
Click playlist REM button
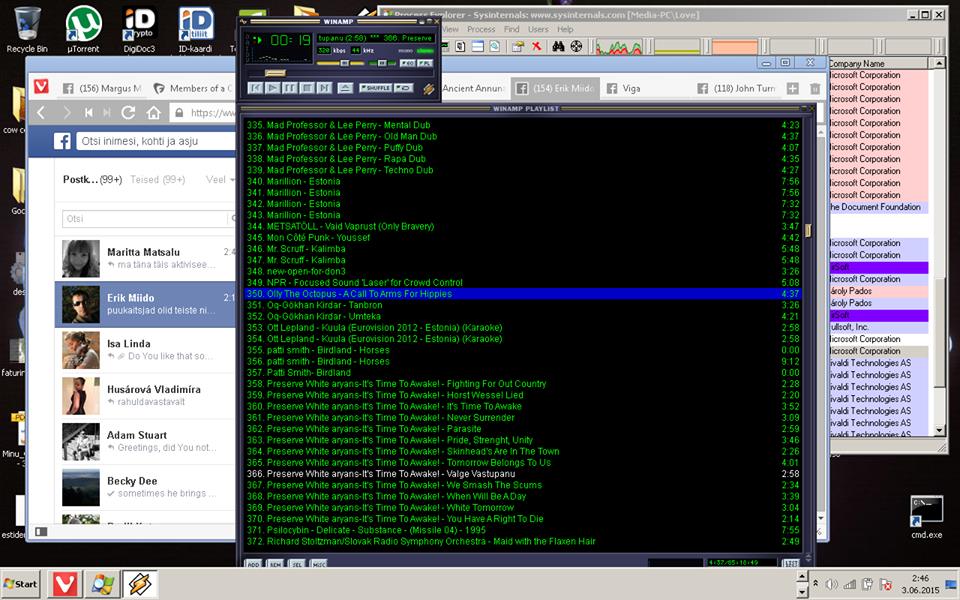[276, 563]
